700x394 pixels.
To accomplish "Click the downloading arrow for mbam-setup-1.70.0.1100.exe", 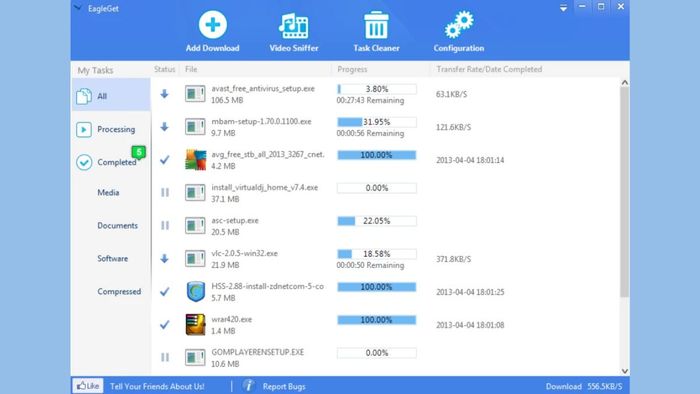I will pos(165,127).
